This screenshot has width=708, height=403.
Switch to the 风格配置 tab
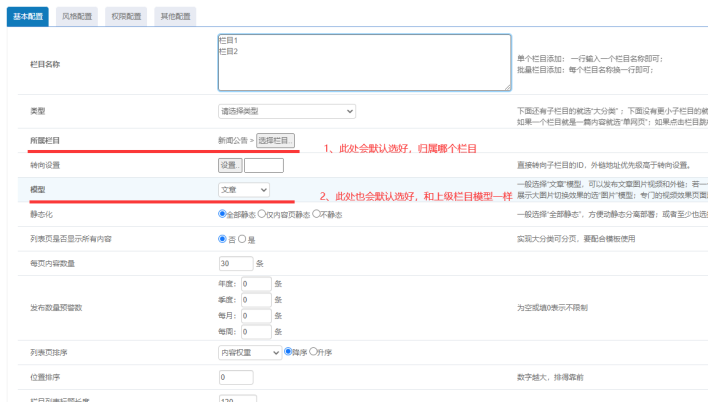(81, 16)
